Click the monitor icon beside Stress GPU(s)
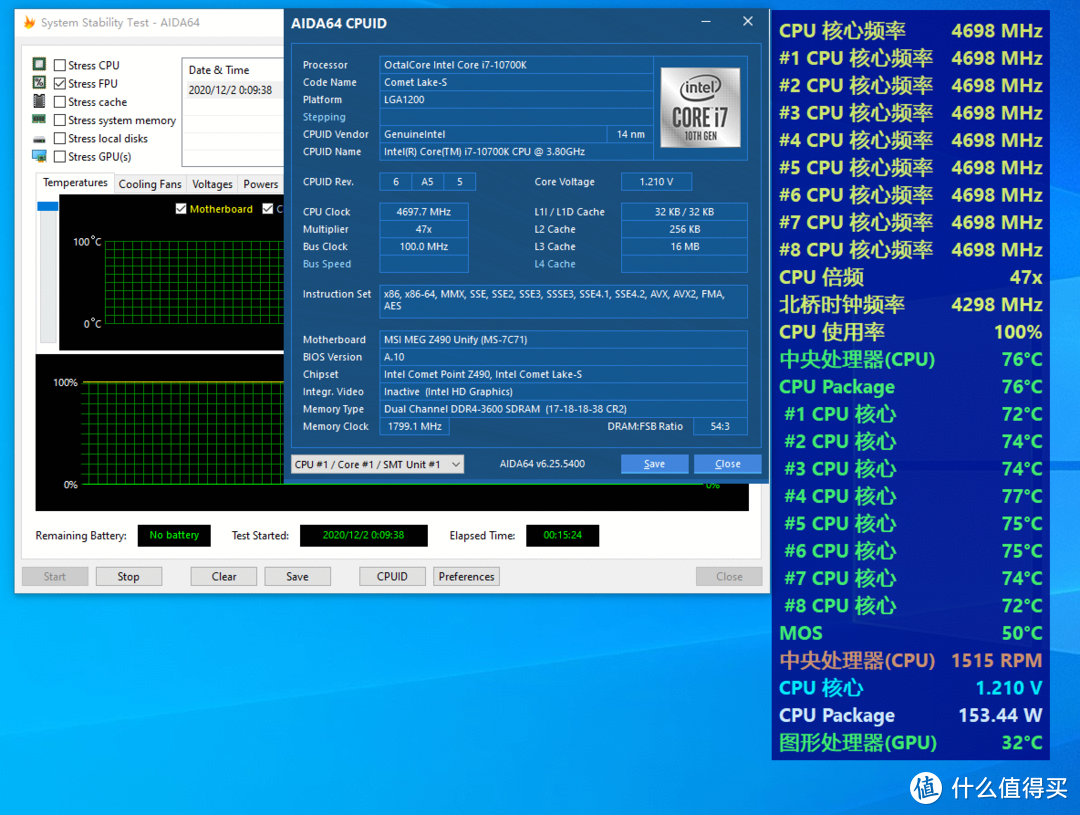The image size is (1080, 815). 39,156
